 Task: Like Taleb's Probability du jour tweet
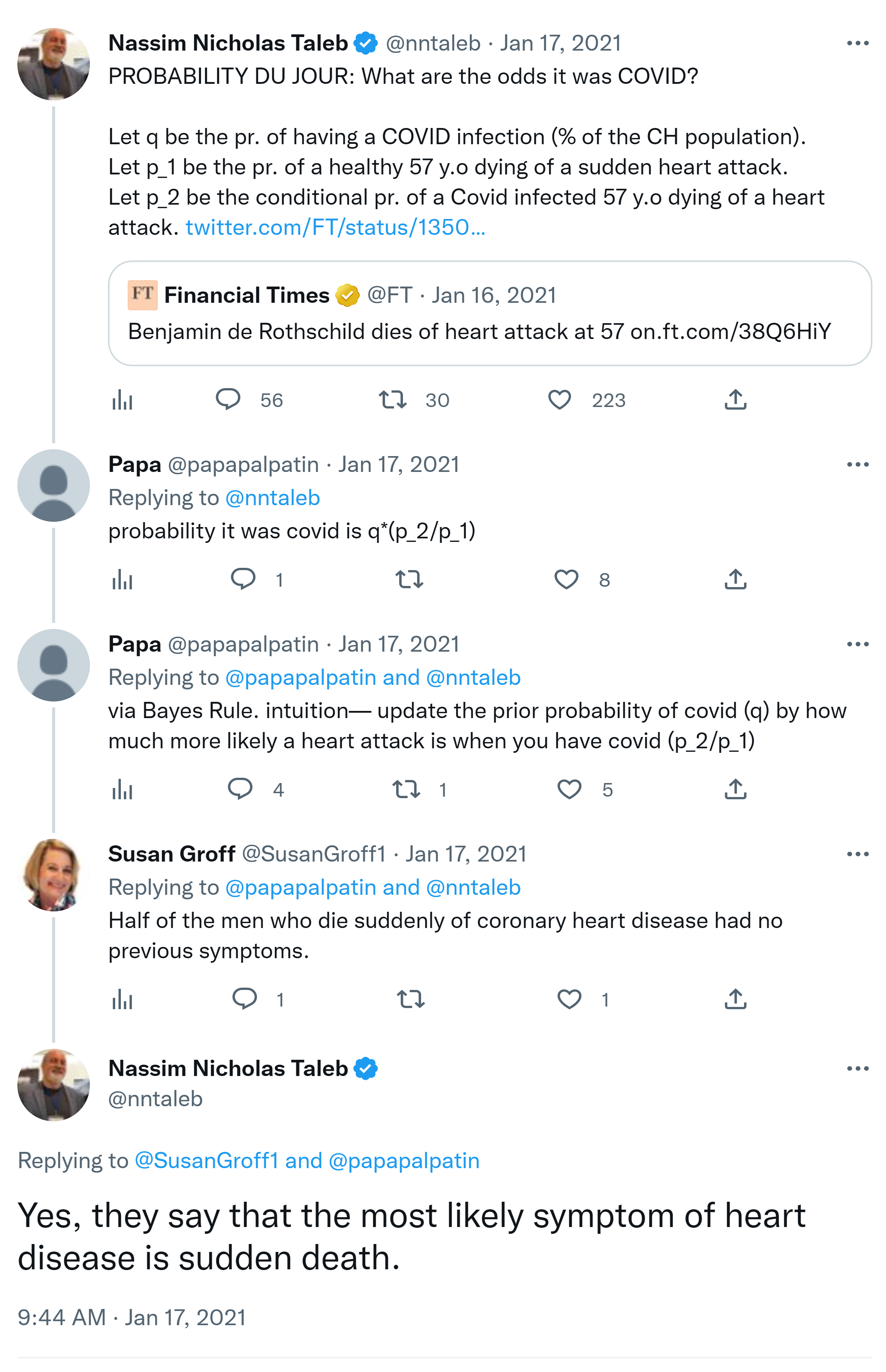pos(559,400)
